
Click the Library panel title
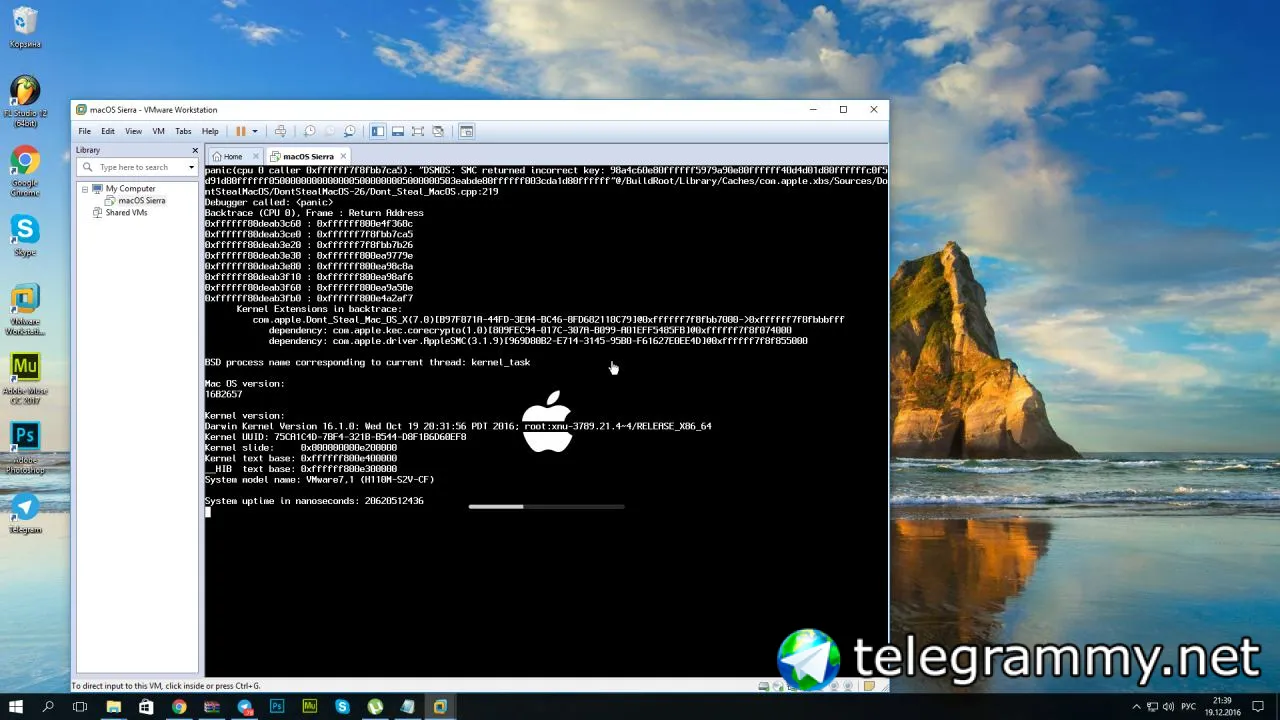(88, 150)
